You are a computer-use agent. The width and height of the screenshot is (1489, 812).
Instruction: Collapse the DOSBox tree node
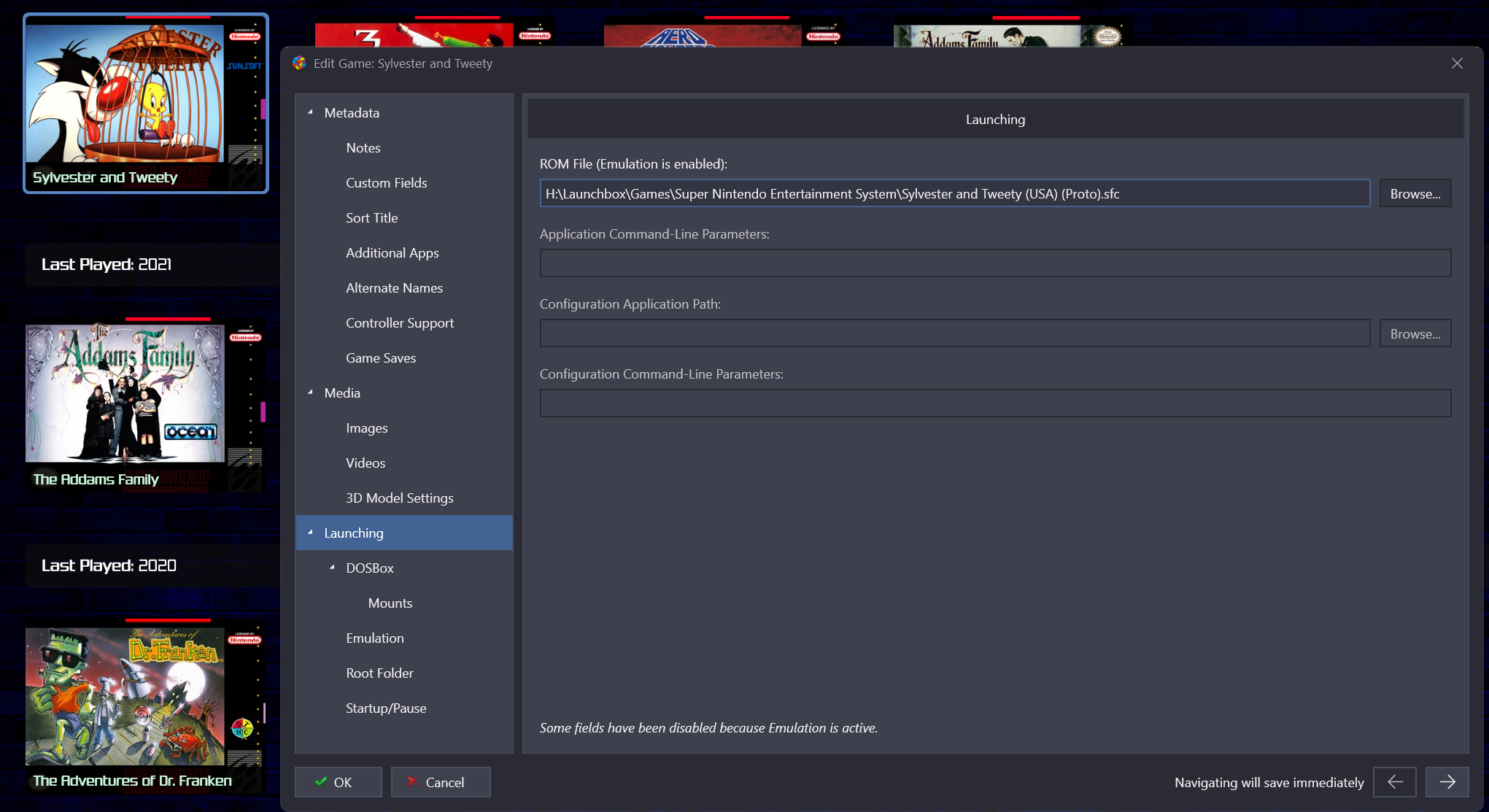[x=333, y=568]
